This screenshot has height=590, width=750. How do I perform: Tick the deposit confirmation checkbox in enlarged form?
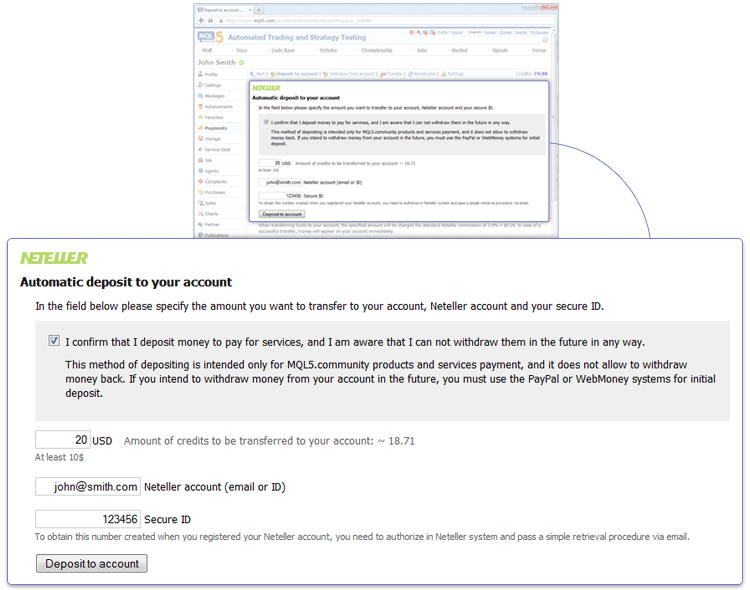(x=54, y=341)
